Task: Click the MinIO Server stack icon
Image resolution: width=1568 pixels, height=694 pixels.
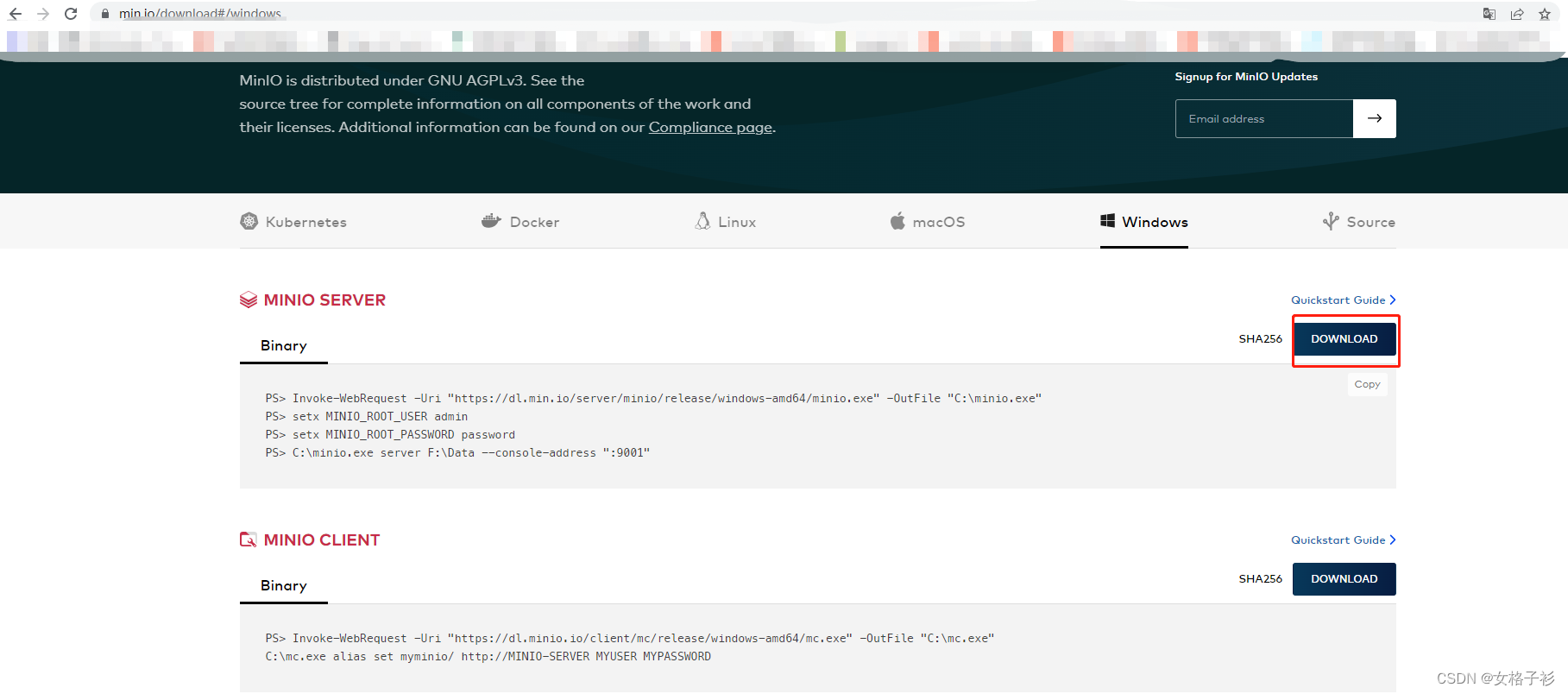Action: click(249, 300)
